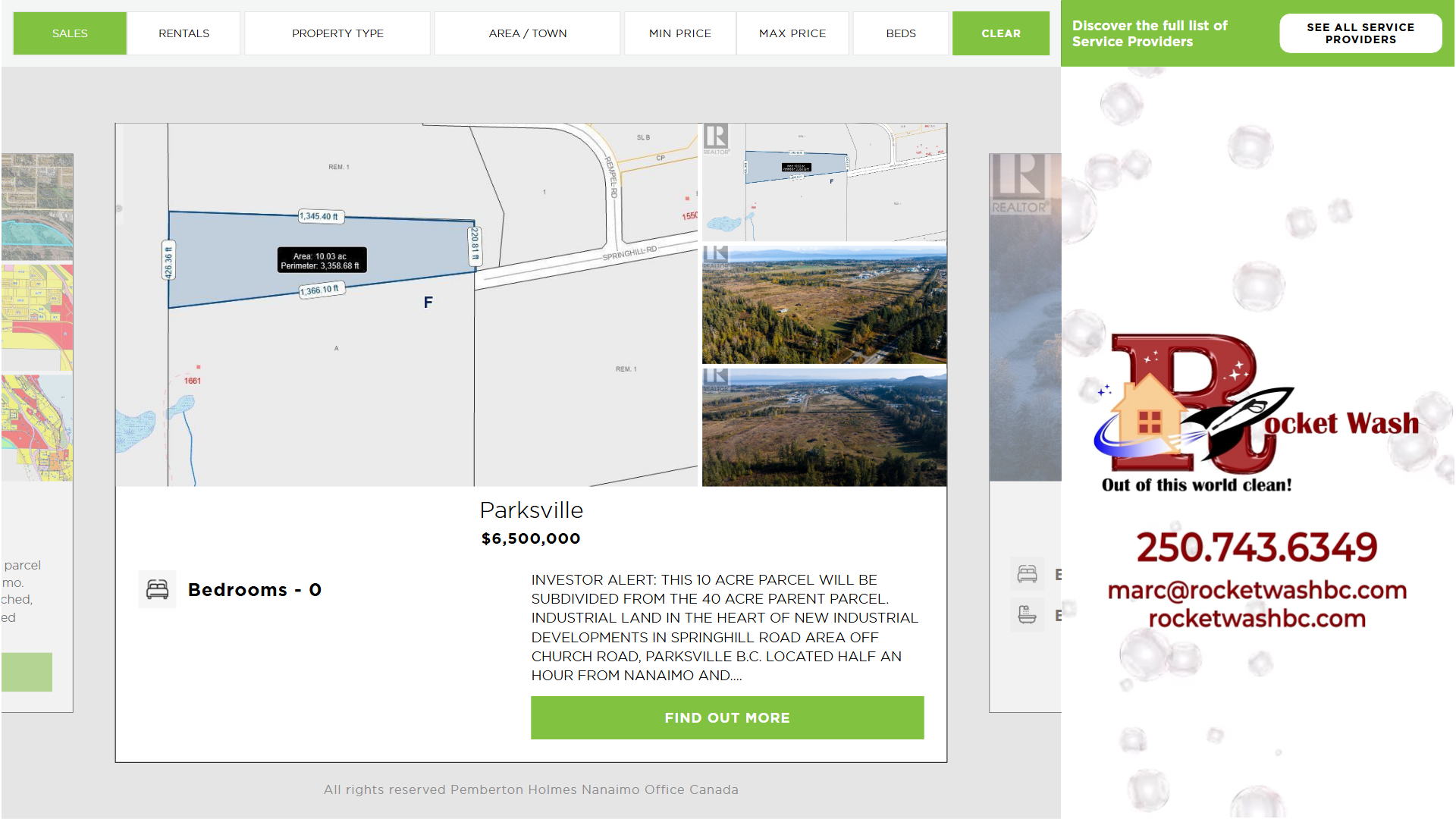
Task: Open the bottom aerial photo thumbnail
Action: (x=824, y=427)
